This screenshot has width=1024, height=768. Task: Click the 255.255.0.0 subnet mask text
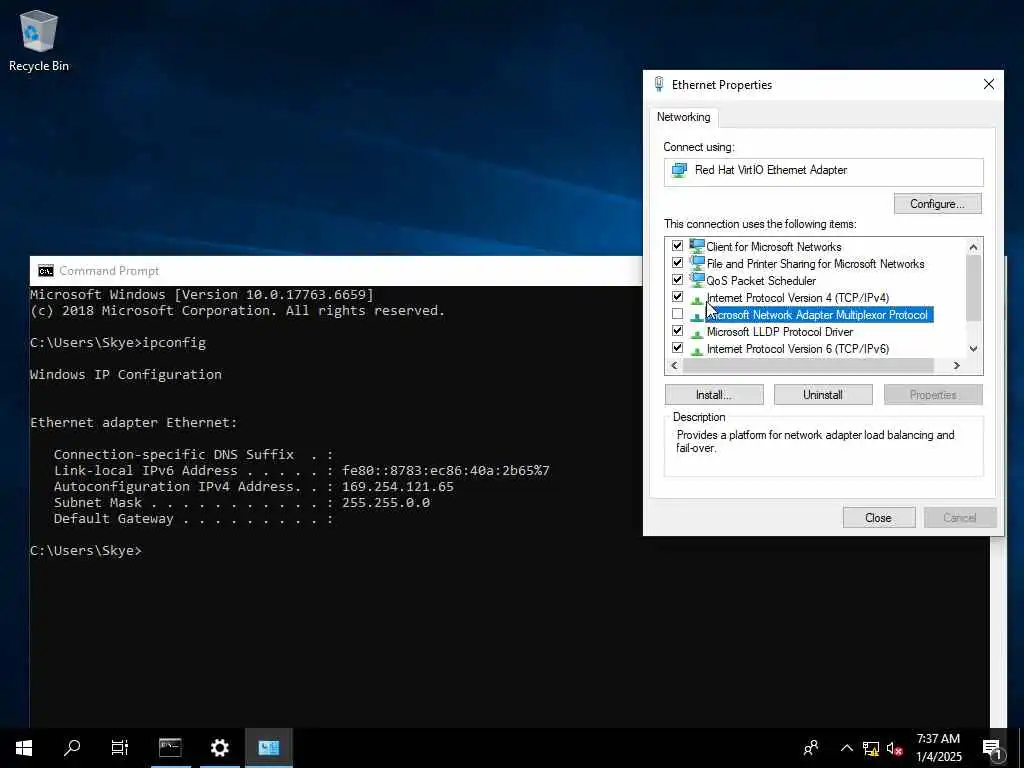[x=386, y=502]
